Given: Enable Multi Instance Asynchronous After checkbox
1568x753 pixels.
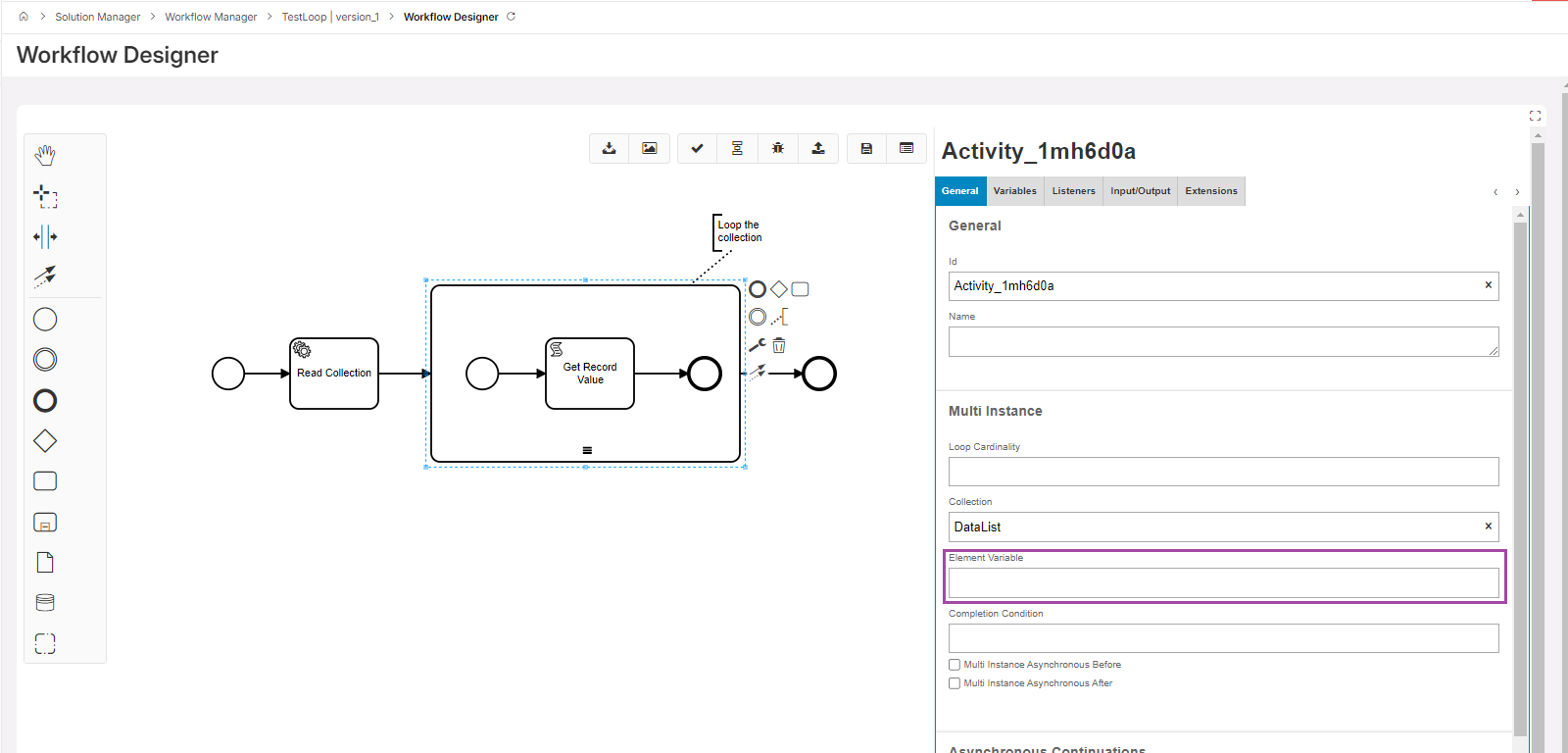Looking at the screenshot, I should click(x=955, y=683).
